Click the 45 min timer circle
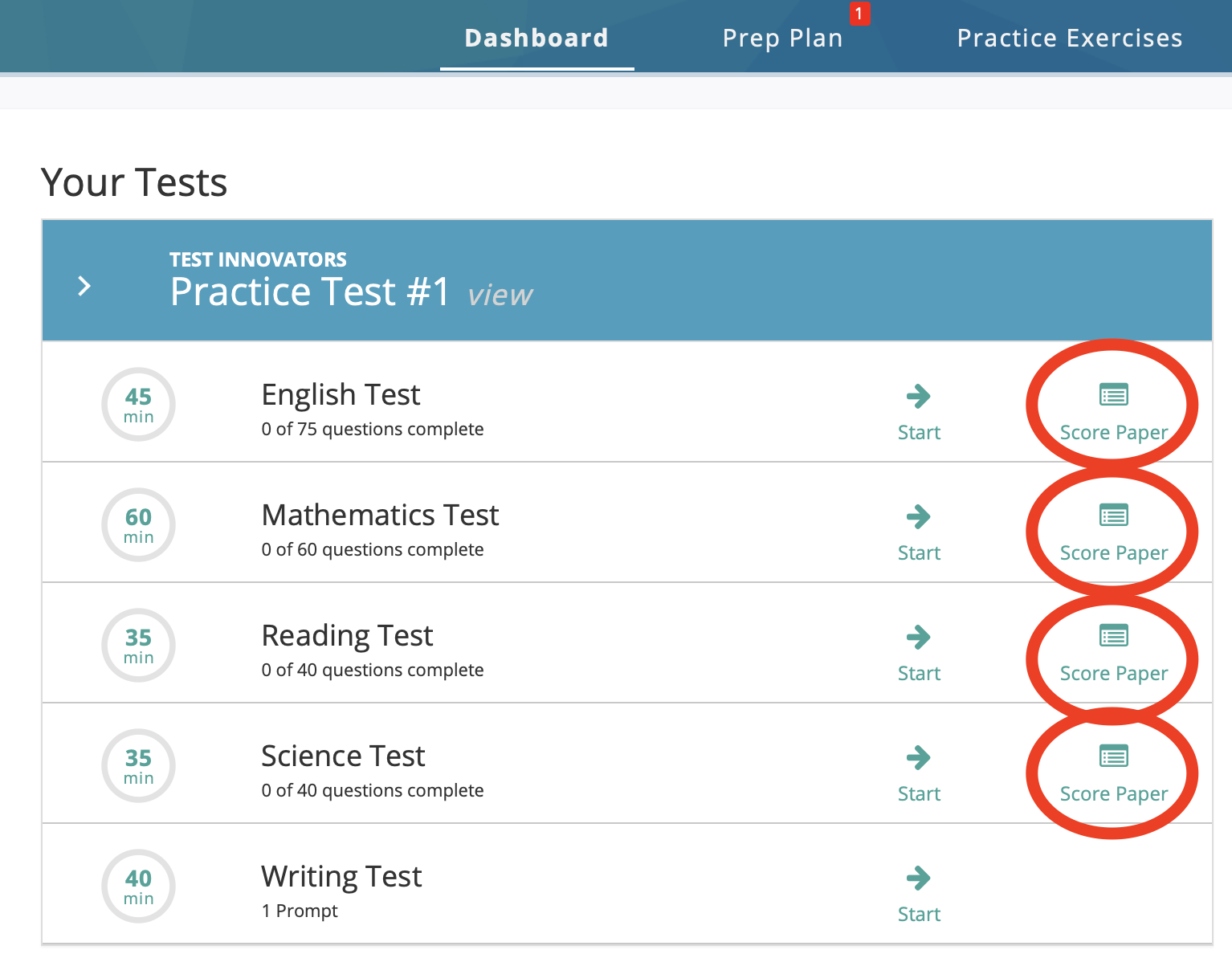The width and height of the screenshot is (1232, 954). click(x=138, y=404)
